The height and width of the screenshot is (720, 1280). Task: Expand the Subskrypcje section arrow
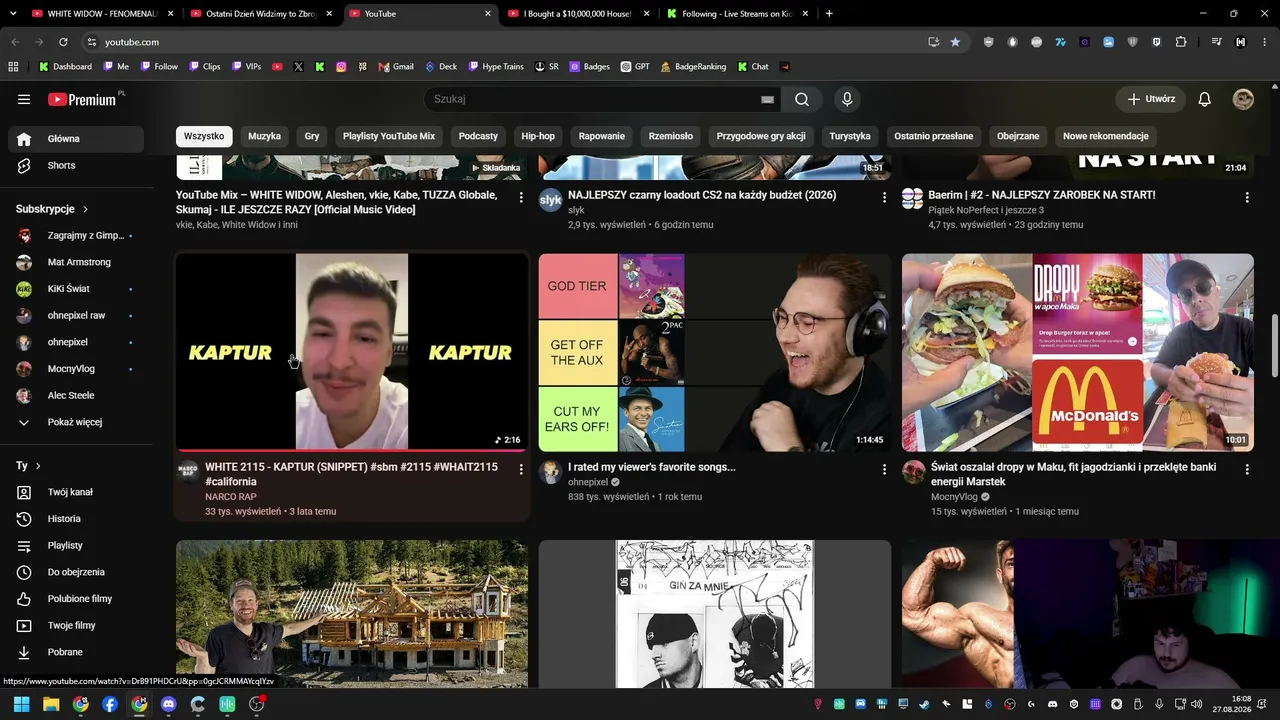point(85,209)
